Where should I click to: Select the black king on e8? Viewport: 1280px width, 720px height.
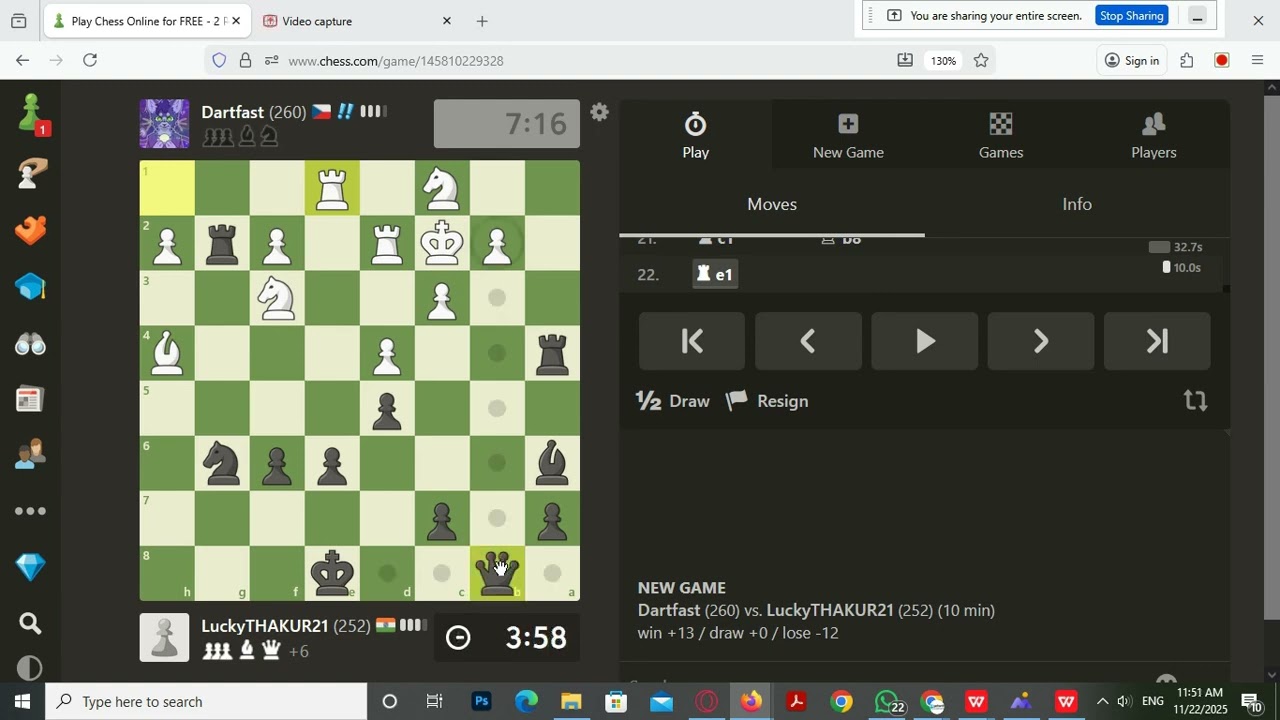click(x=332, y=573)
